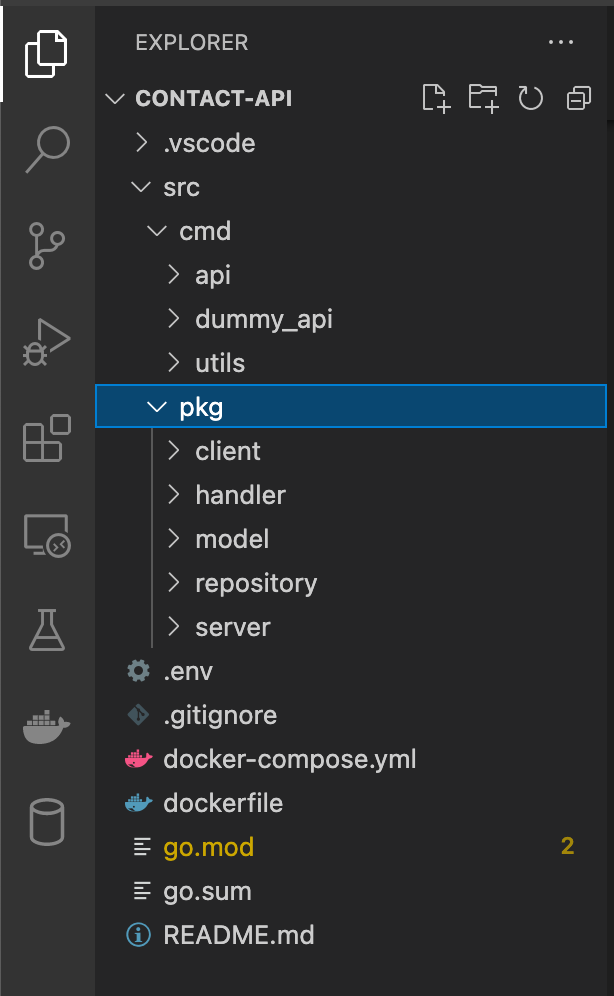Open the go.mod file
The width and height of the screenshot is (614, 996).
pyautogui.click(x=208, y=847)
